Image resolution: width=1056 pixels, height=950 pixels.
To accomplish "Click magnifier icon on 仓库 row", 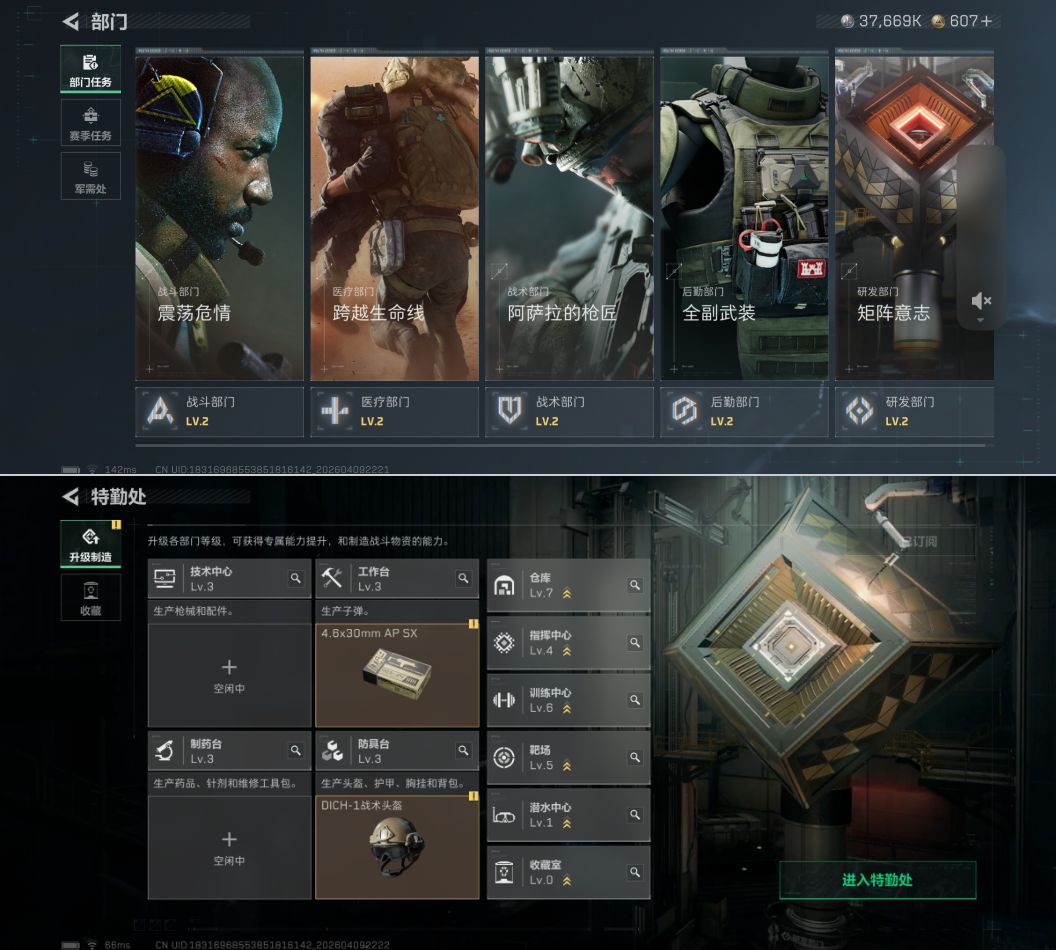I will click(x=634, y=585).
